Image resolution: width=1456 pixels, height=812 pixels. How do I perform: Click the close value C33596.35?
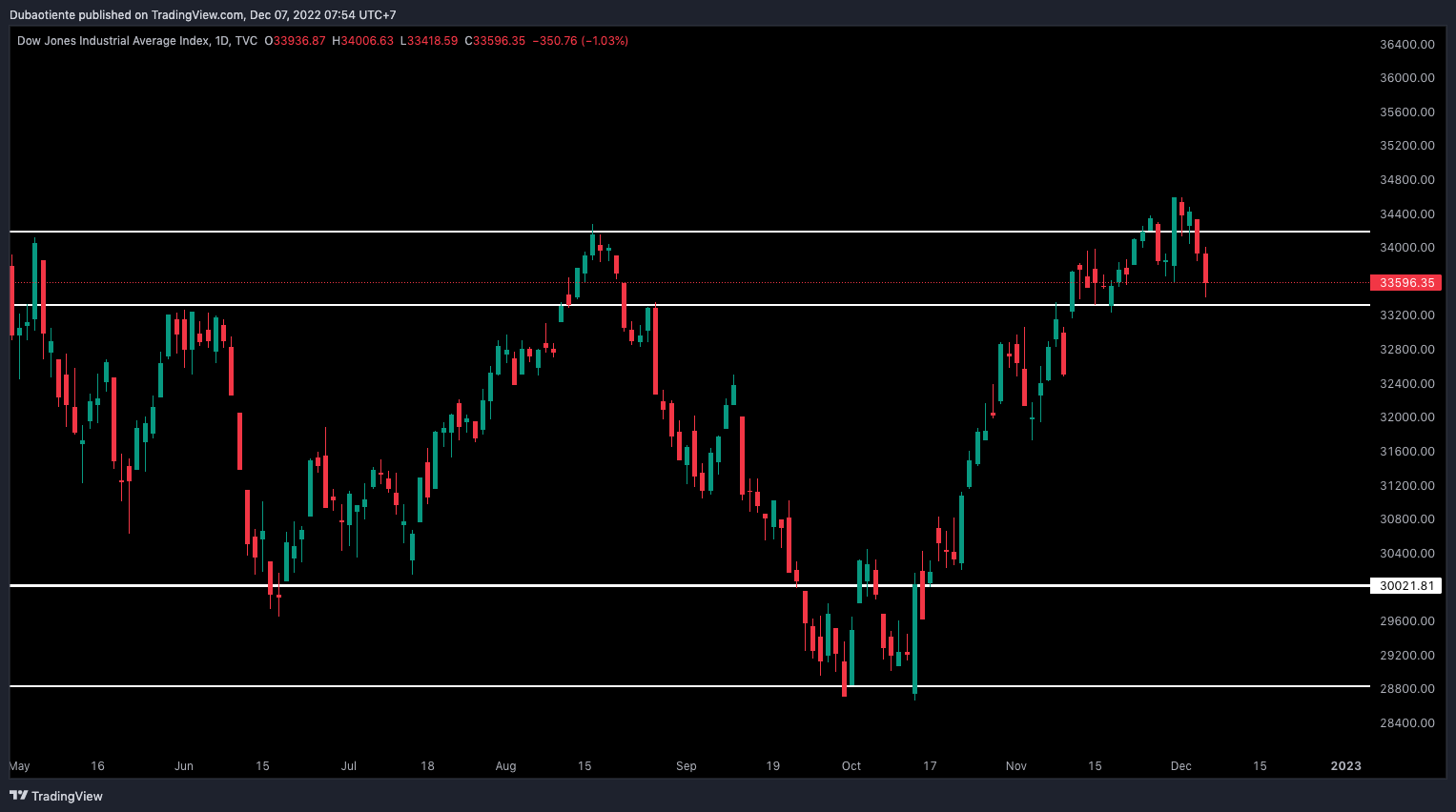(x=495, y=41)
